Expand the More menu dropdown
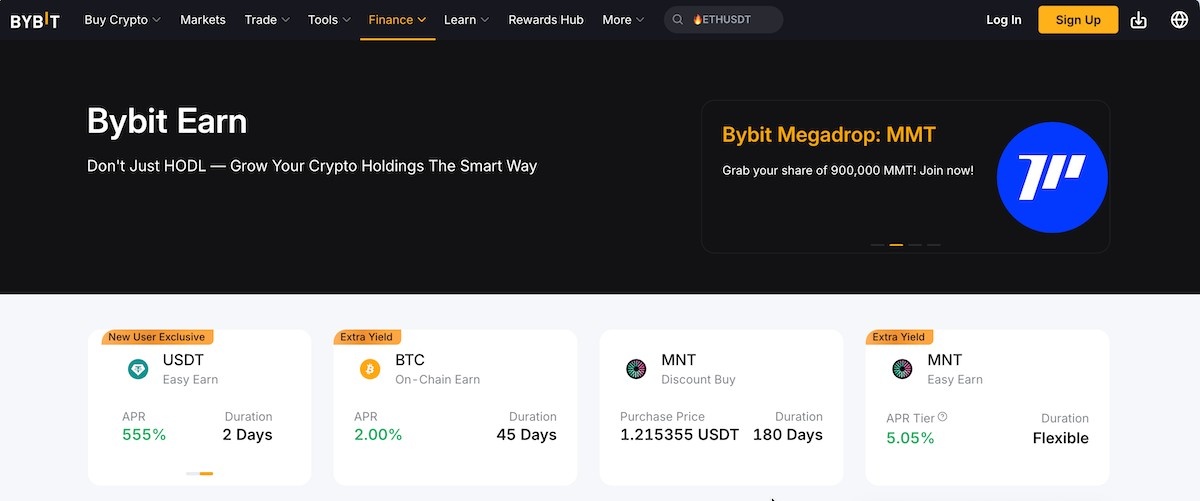This screenshot has height=501, width=1200. tap(623, 20)
